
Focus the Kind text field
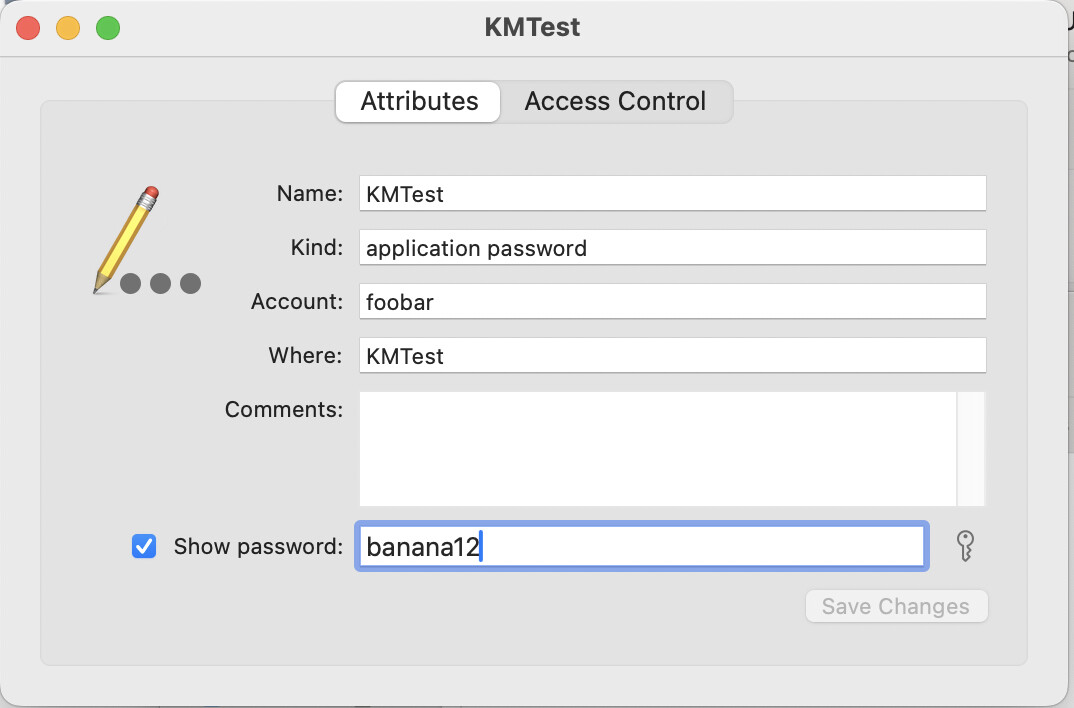coord(672,248)
